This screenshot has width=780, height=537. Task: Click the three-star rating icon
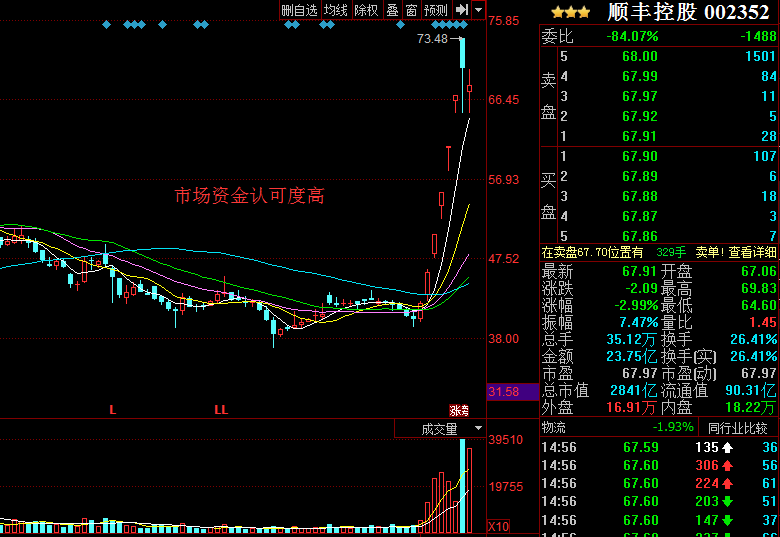571,12
